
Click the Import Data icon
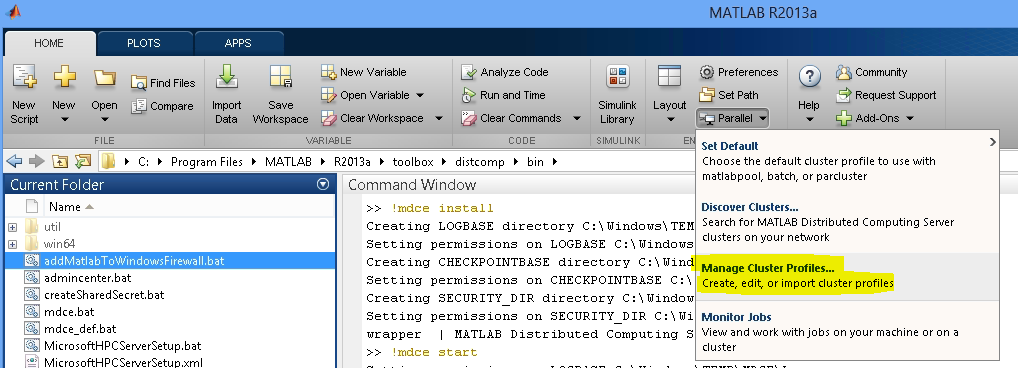pyautogui.click(x=227, y=77)
